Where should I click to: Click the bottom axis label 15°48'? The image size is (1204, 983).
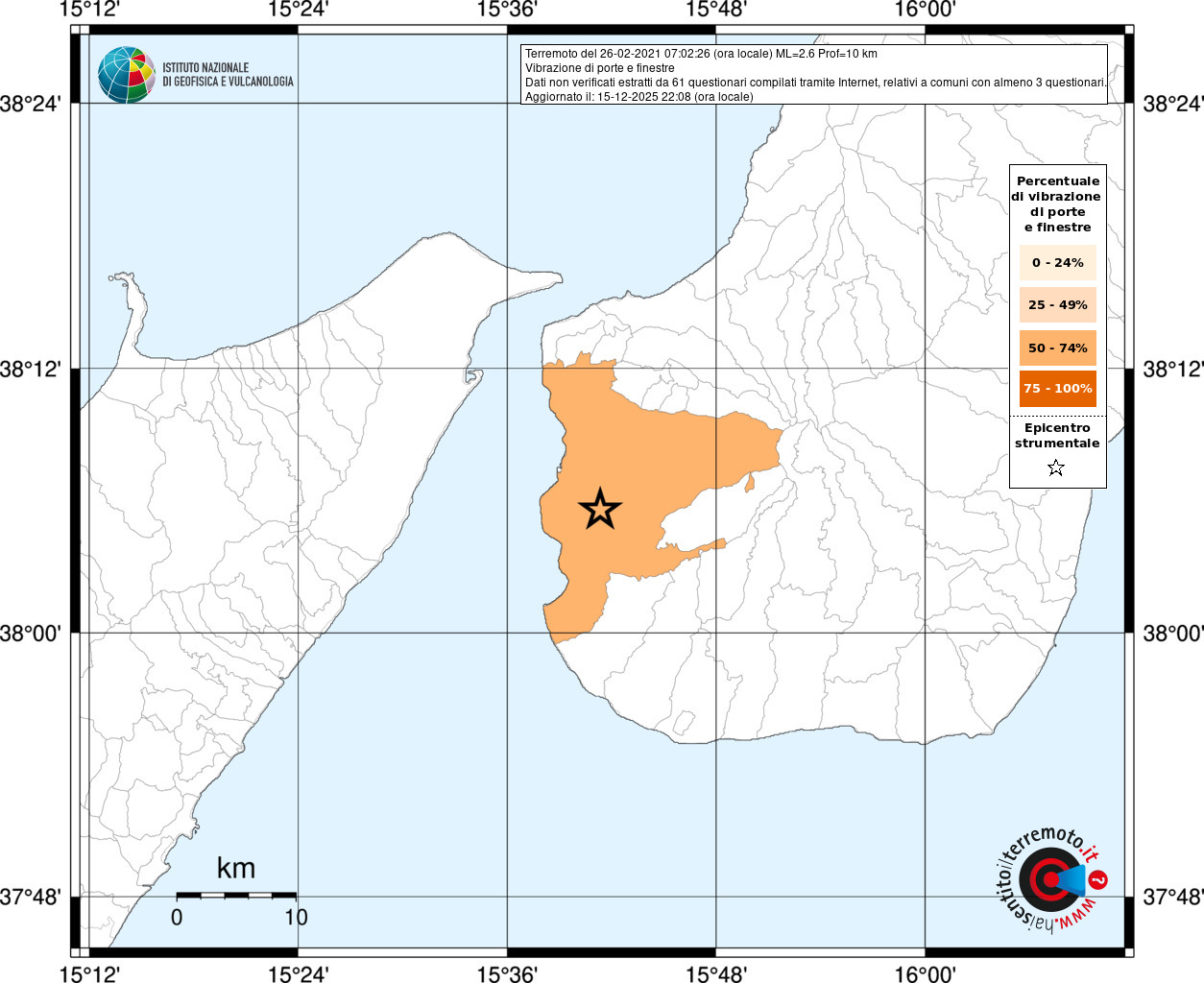(x=716, y=974)
